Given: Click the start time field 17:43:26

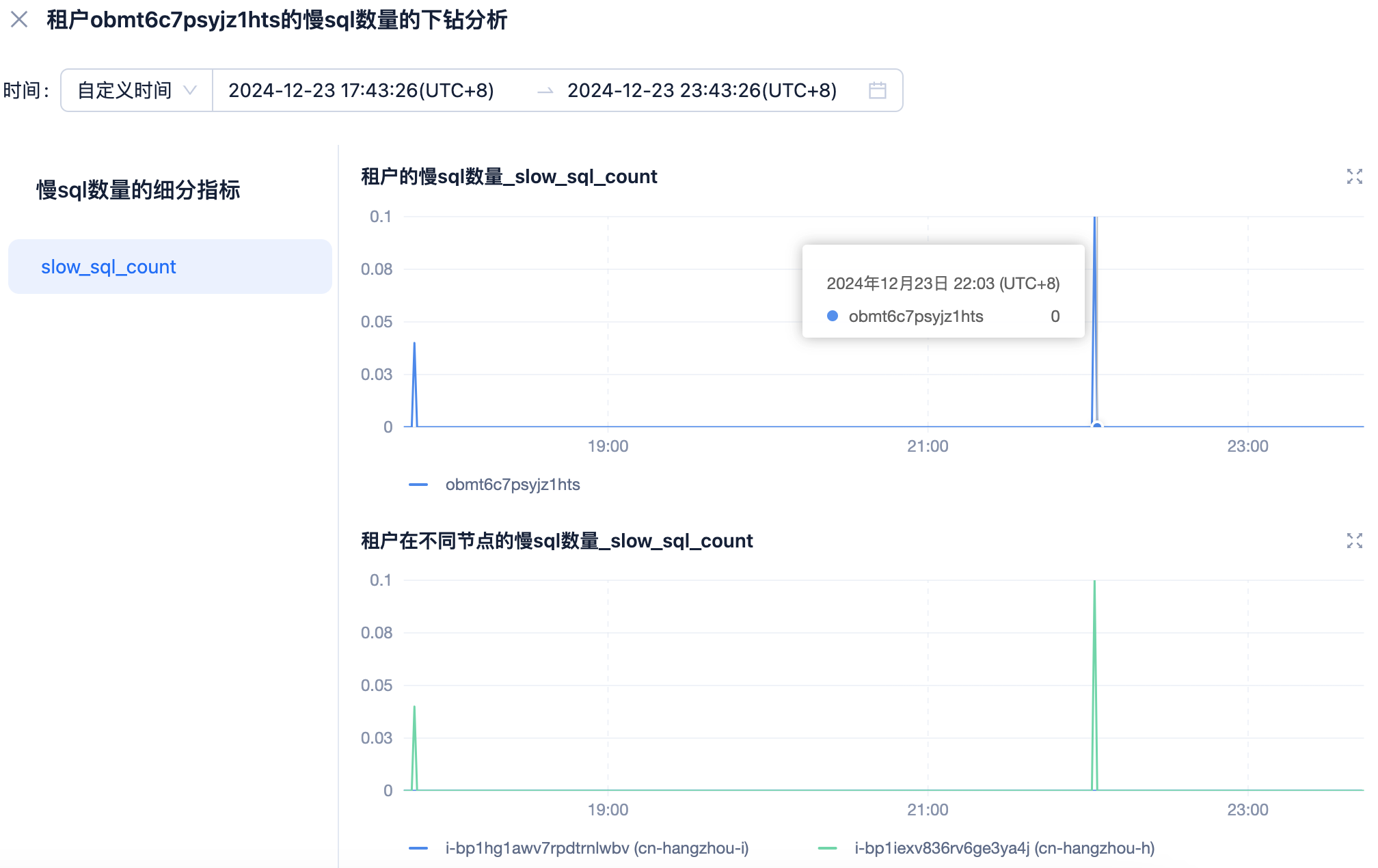Looking at the screenshot, I should click(361, 90).
